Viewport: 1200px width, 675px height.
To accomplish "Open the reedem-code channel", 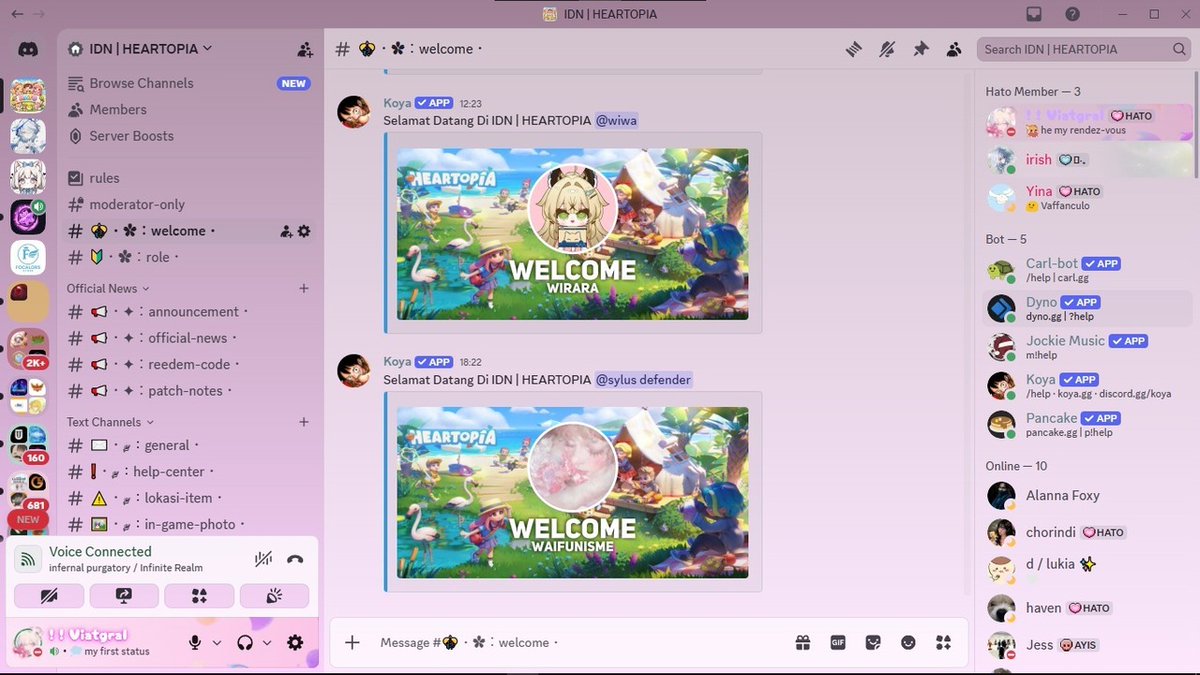I will click(188, 365).
